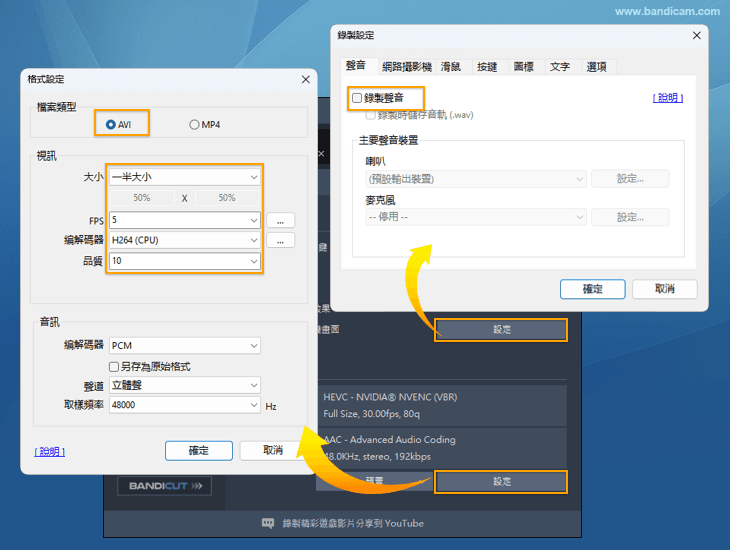
Task: Select the AVI file type radio button
Action: click(x=110, y=124)
